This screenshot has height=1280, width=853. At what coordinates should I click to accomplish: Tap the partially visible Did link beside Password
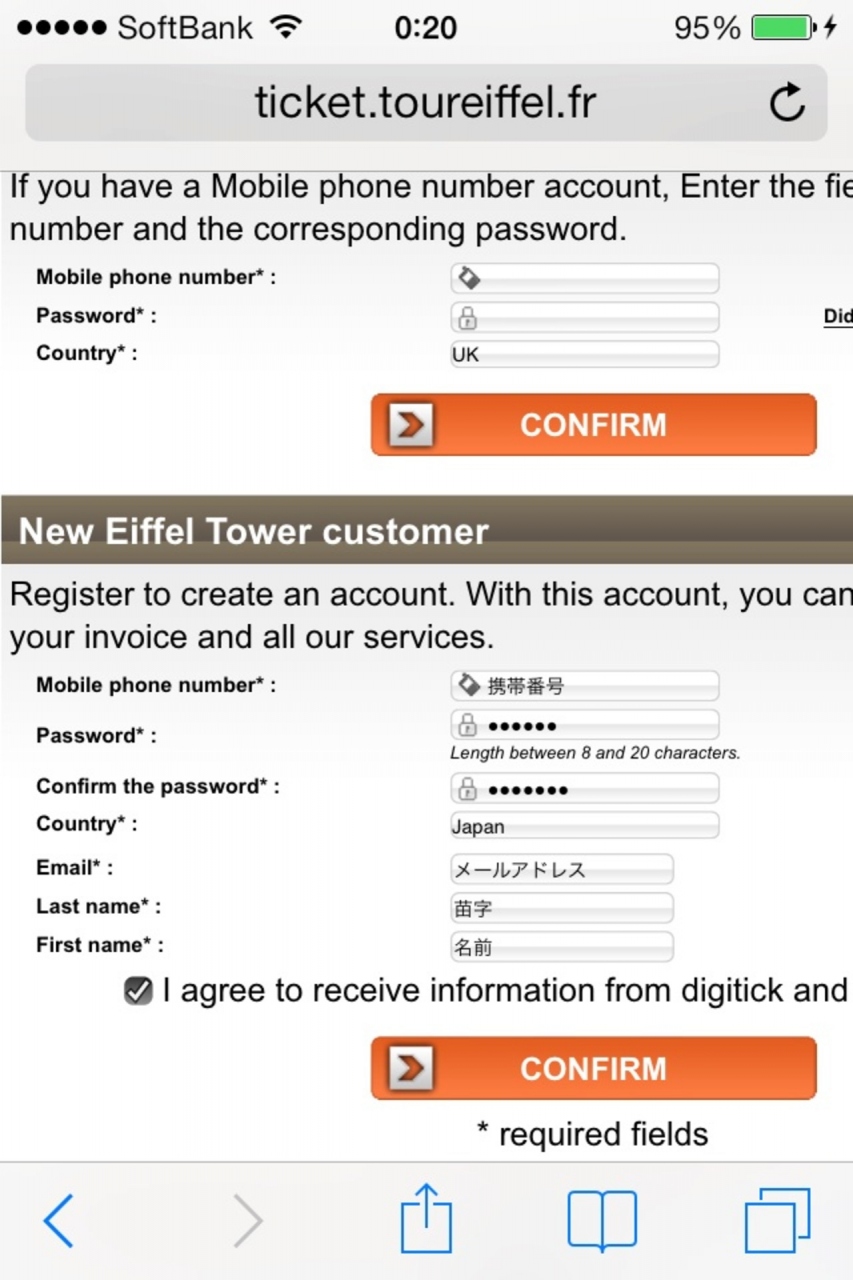[x=838, y=317]
